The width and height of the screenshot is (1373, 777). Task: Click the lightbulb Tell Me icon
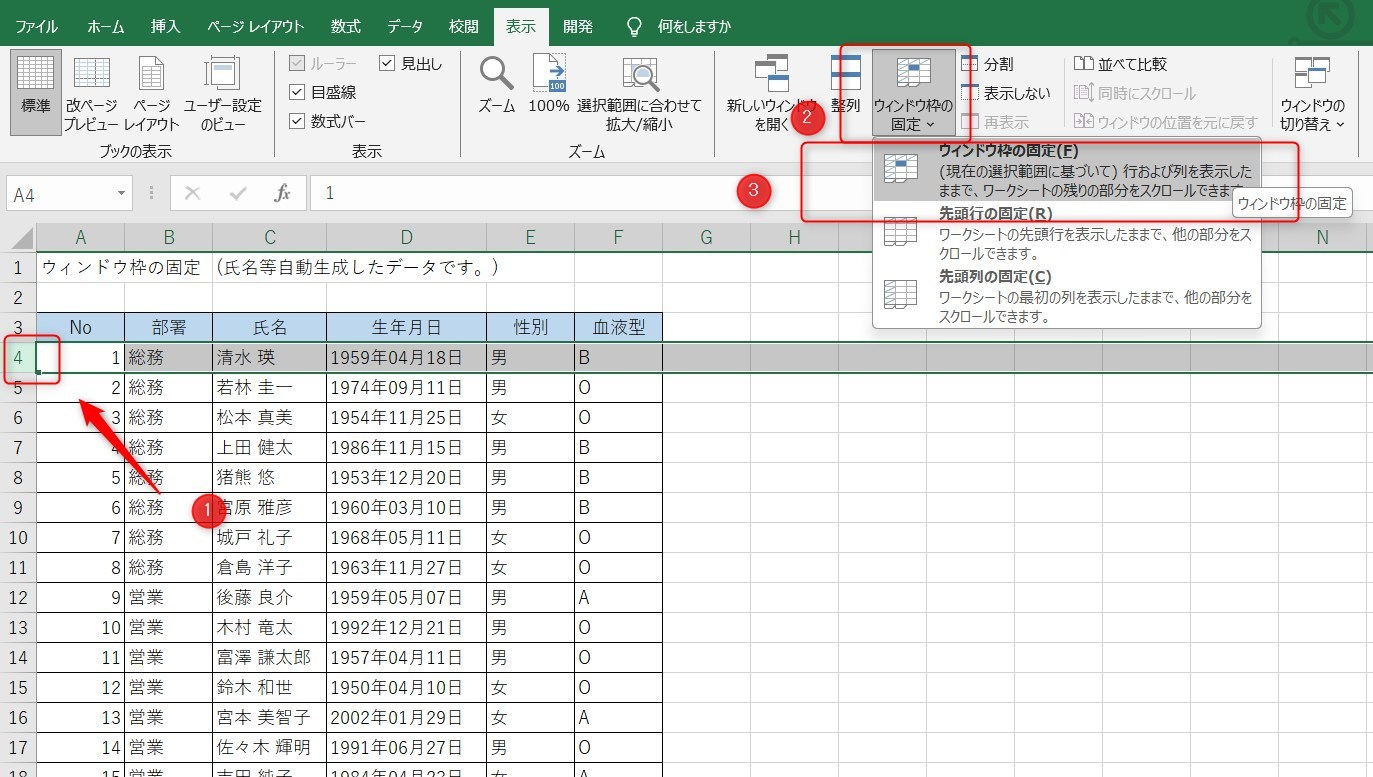tap(633, 26)
